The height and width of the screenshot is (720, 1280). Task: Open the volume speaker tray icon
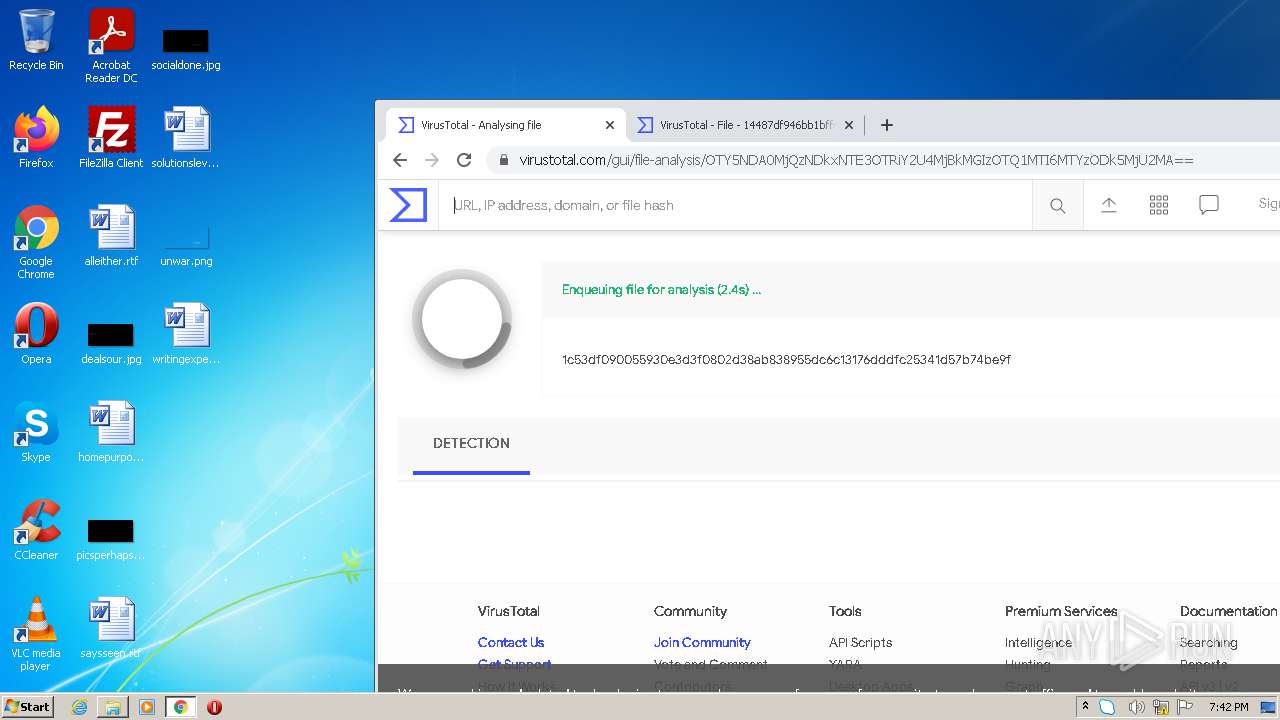click(x=1136, y=707)
